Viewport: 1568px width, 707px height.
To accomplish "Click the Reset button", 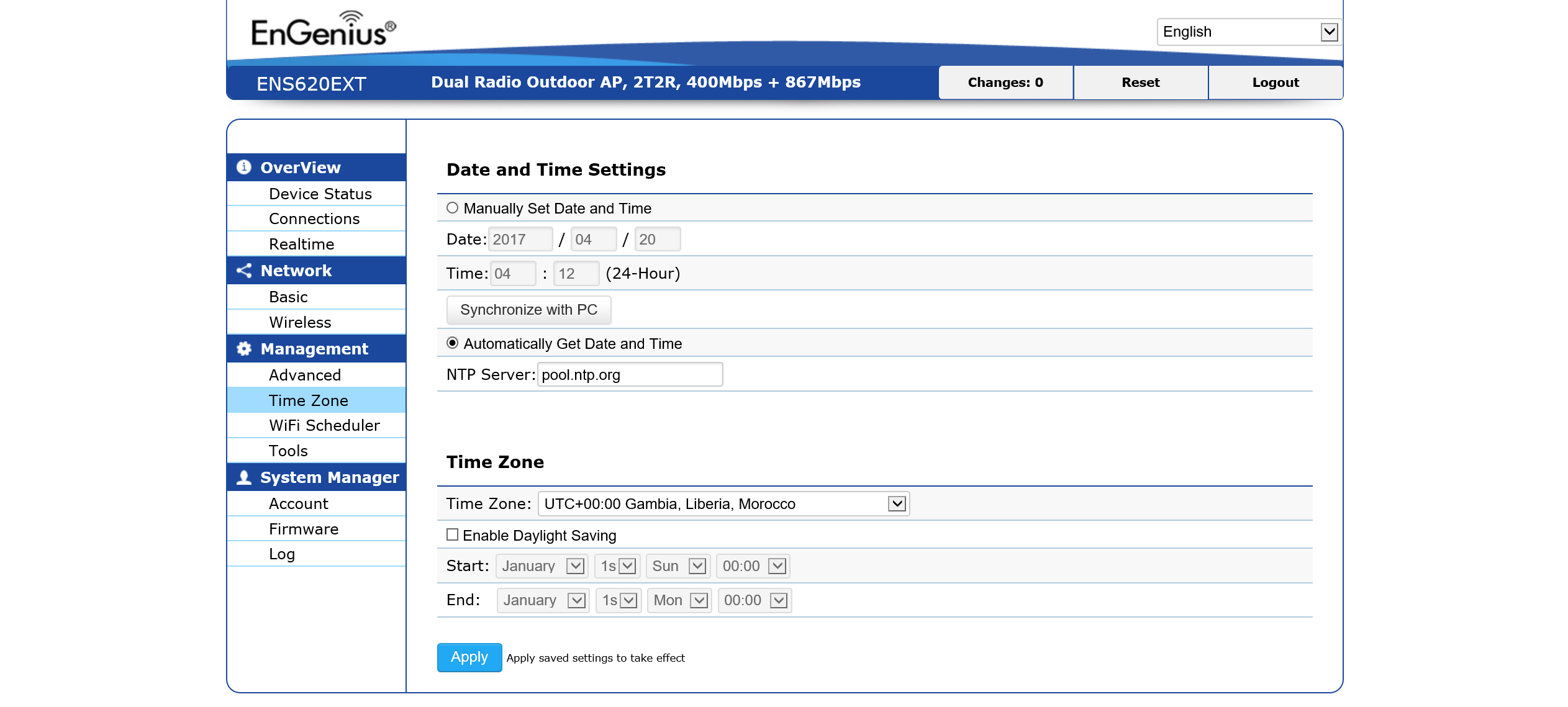I will 1141,83.
